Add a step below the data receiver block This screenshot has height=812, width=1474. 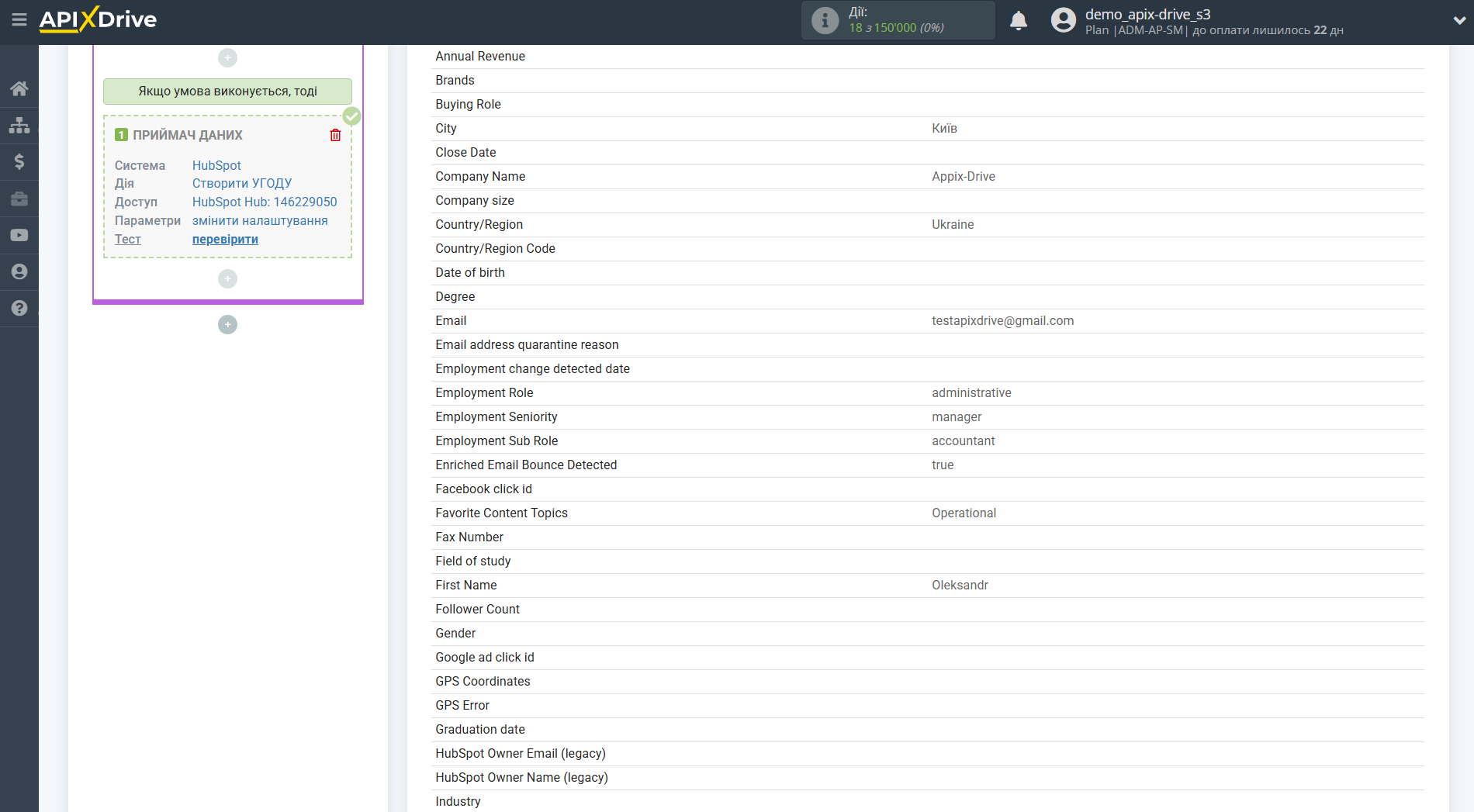[227, 278]
